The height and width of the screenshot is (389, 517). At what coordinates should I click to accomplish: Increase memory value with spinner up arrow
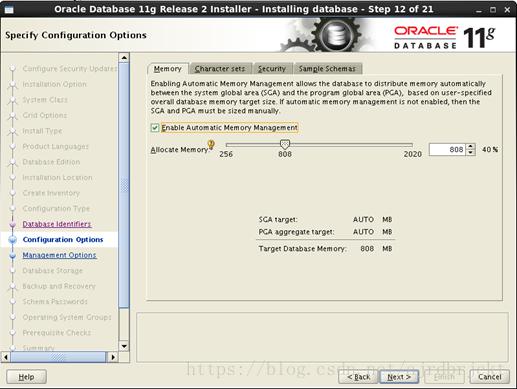pos(470,146)
